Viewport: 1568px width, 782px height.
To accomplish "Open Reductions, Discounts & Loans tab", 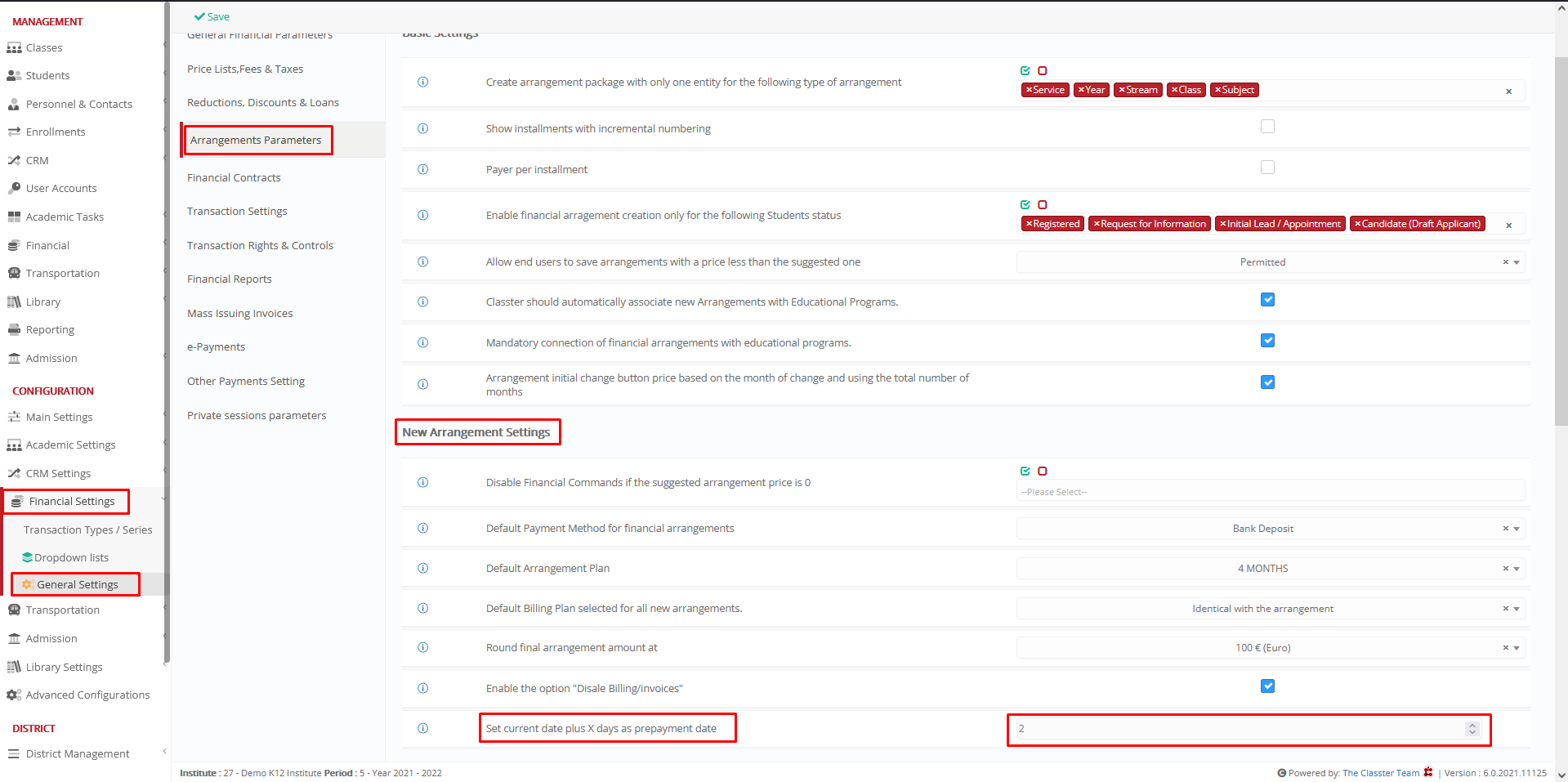I will [263, 103].
